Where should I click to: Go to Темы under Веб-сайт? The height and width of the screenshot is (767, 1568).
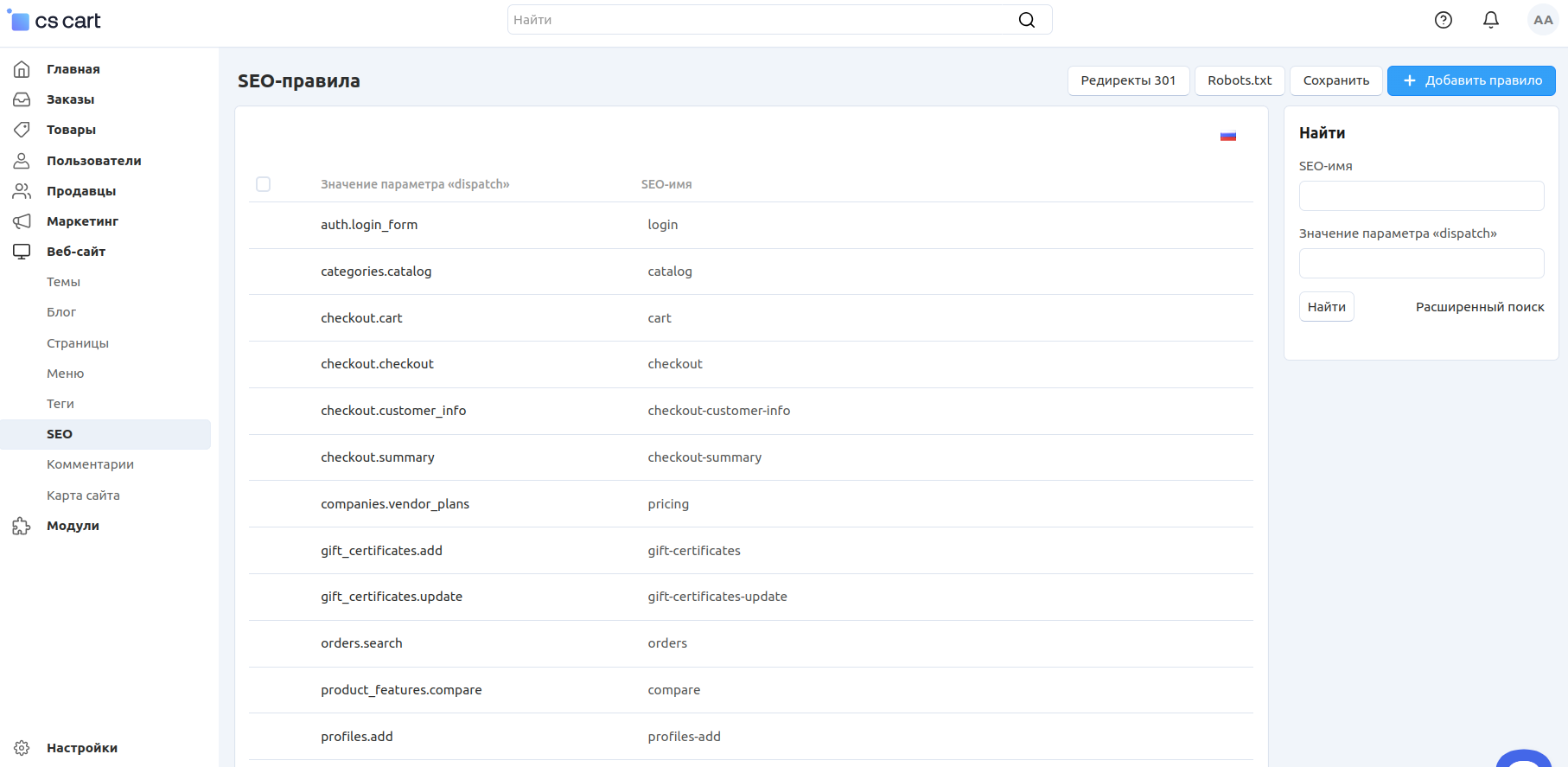[x=63, y=282]
